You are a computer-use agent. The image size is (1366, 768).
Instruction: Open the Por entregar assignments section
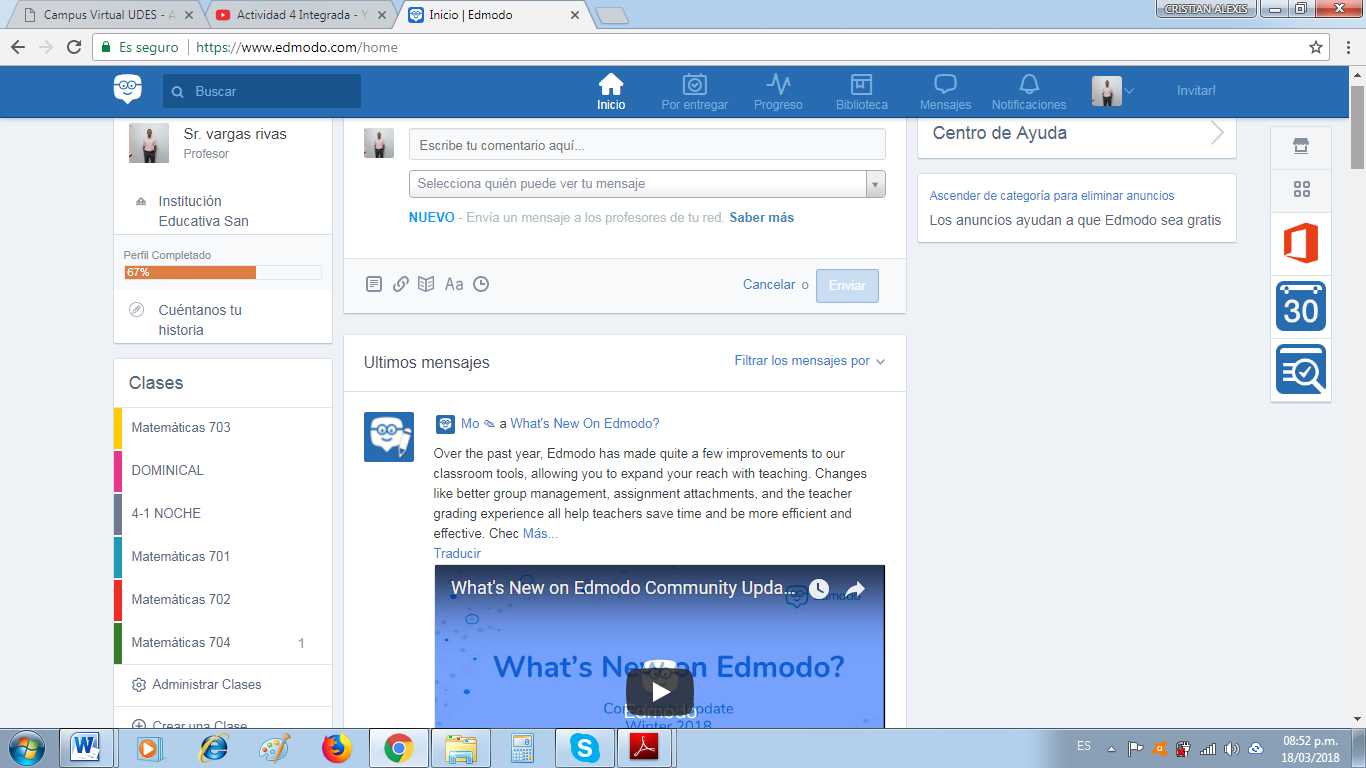coord(694,90)
